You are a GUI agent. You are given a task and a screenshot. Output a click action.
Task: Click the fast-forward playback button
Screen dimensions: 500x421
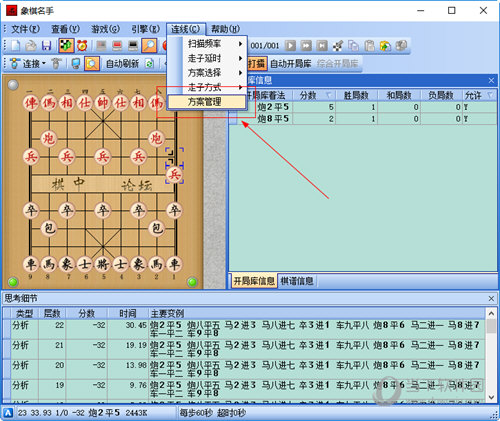(306, 46)
